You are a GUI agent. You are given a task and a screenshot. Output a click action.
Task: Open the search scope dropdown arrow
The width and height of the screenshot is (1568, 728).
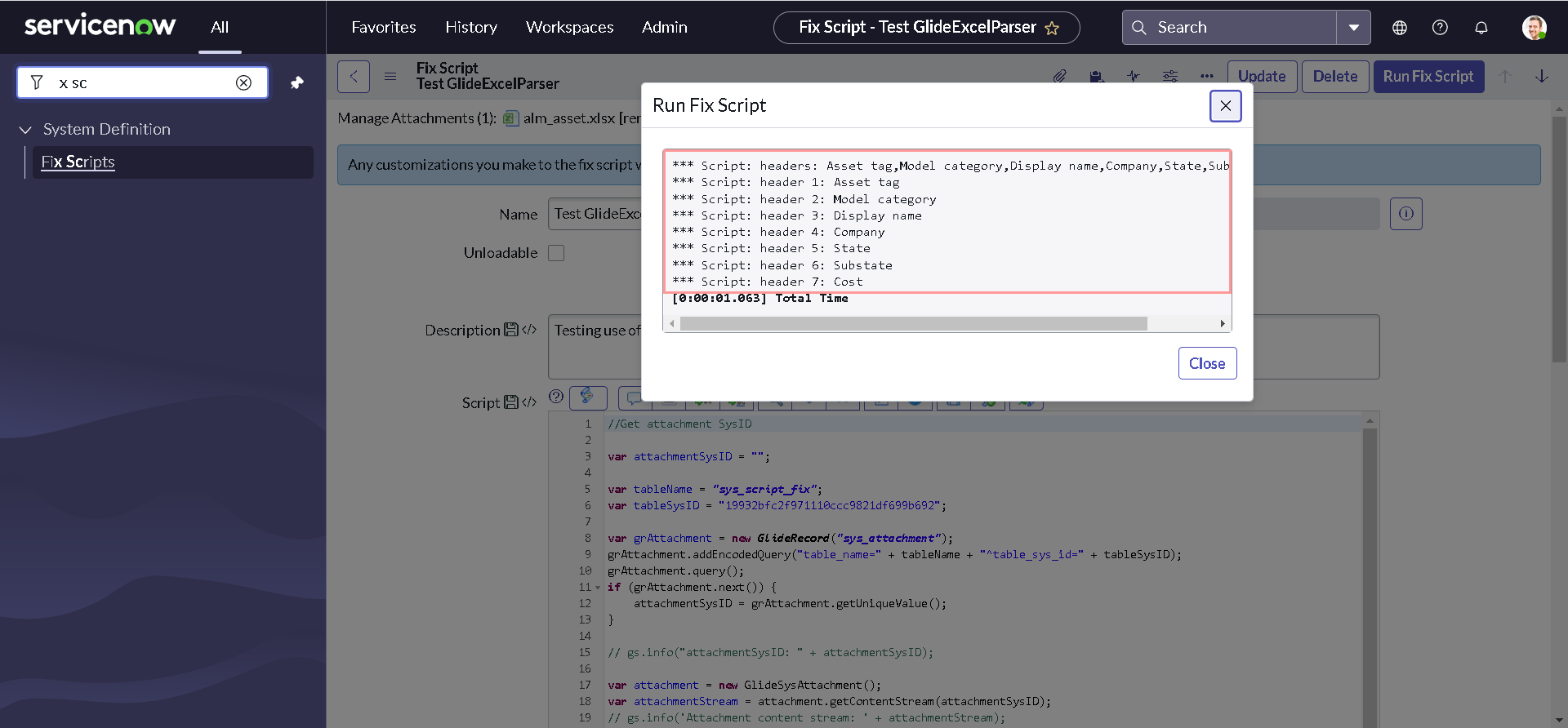tap(1354, 28)
